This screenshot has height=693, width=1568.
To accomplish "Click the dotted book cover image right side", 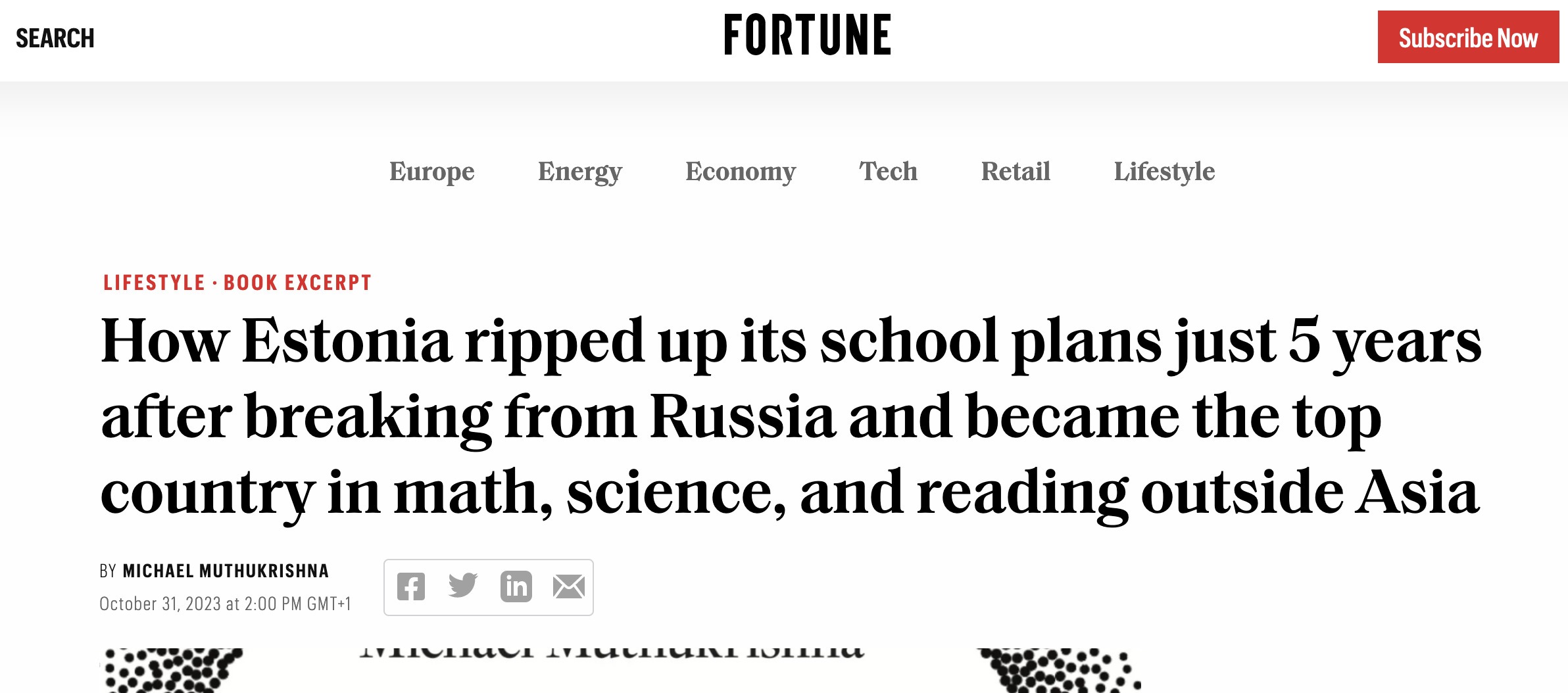I will [x=1059, y=669].
